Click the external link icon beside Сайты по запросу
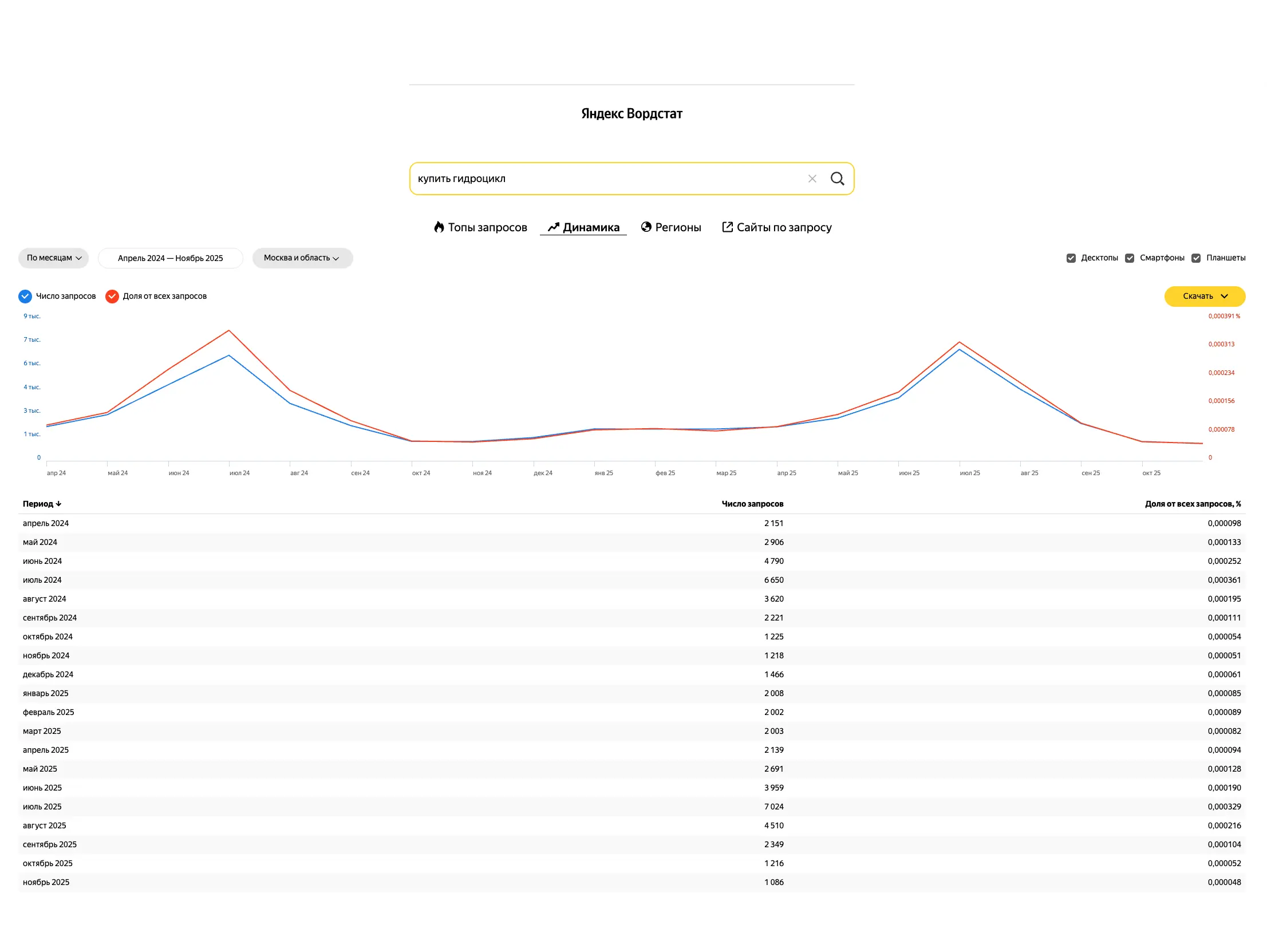 point(728,227)
